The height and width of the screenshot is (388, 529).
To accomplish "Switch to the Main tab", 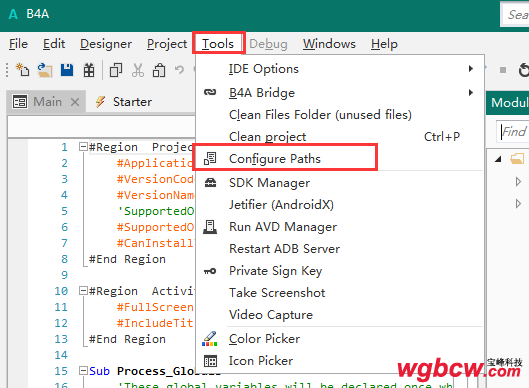I will [47, 102].
